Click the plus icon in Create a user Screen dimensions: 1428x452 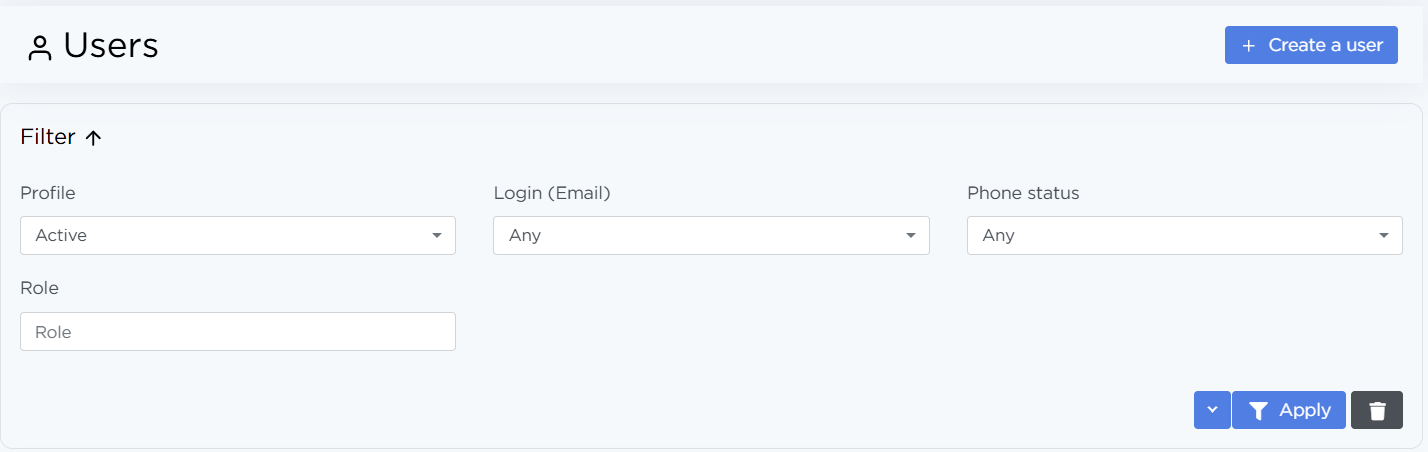pos(1248,46)
